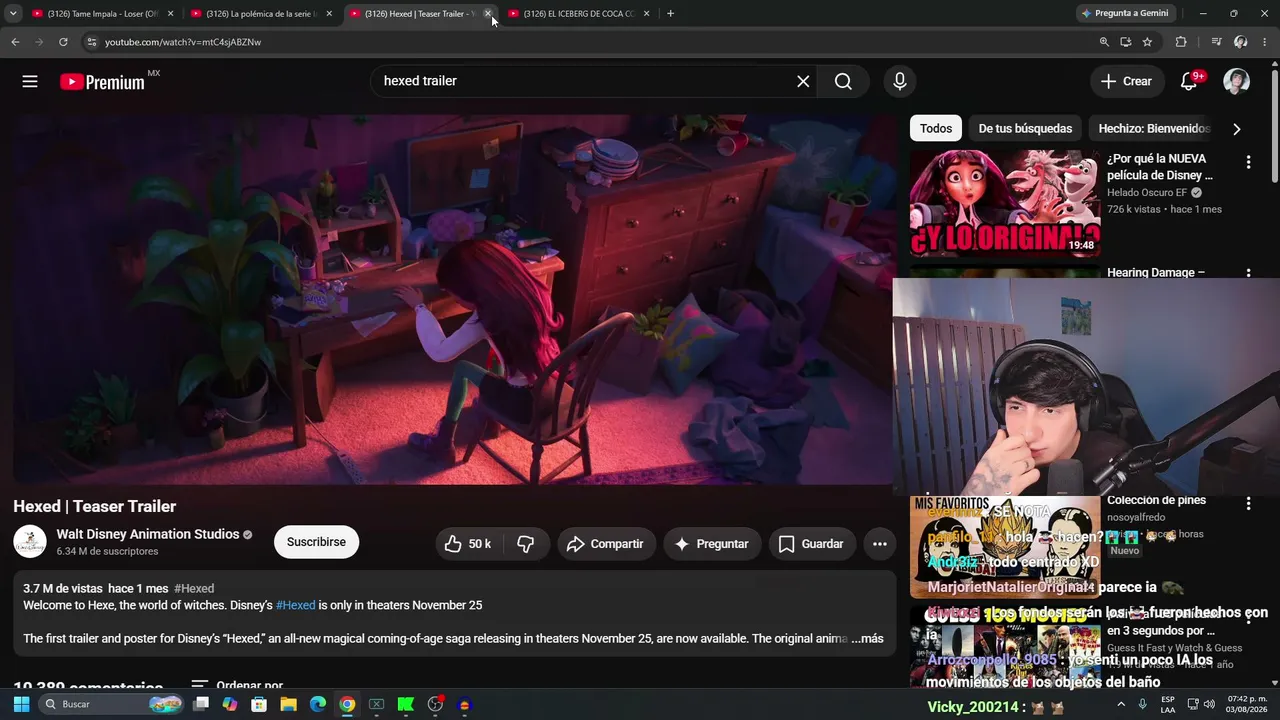Switch to La polémica de la serie tab
The width and height of the screenshot is (1280, 720).
262,14
